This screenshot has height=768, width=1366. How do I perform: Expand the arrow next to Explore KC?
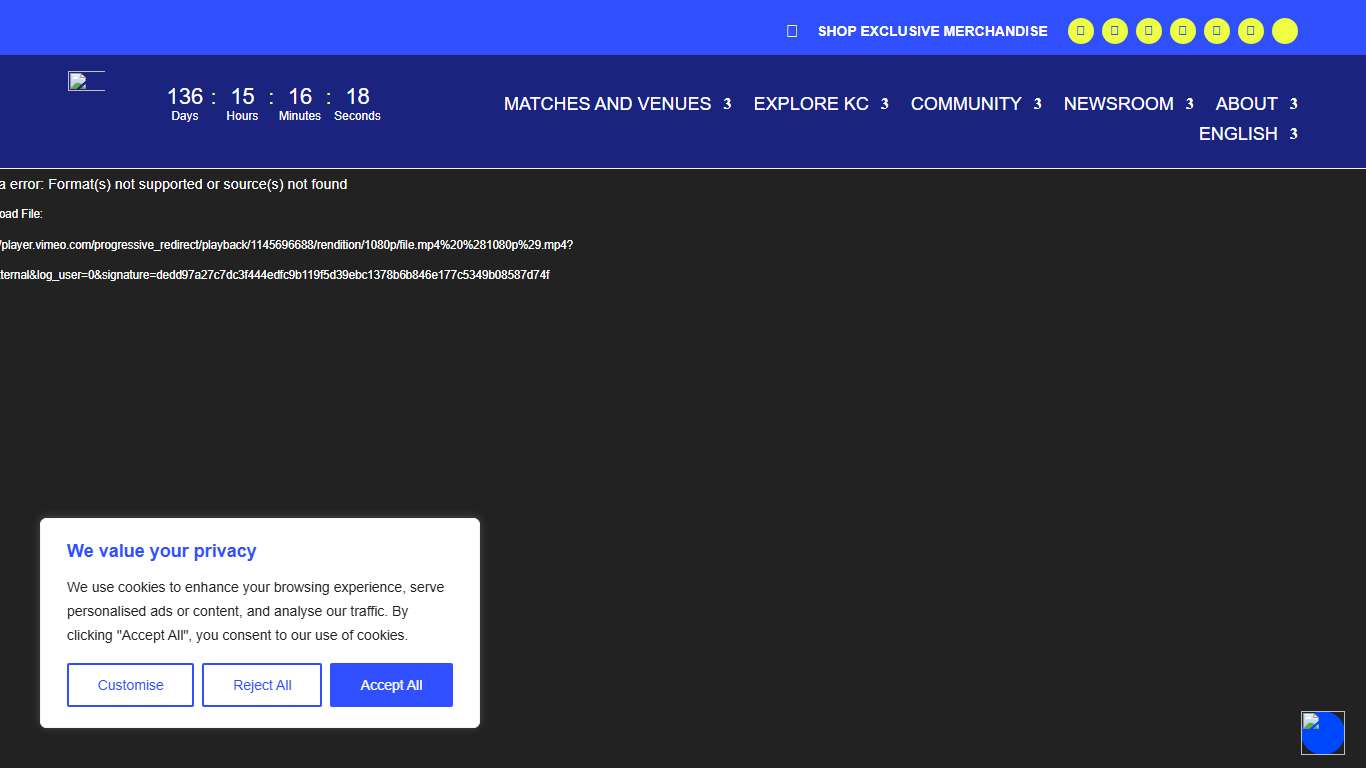[x=884, y=104]
